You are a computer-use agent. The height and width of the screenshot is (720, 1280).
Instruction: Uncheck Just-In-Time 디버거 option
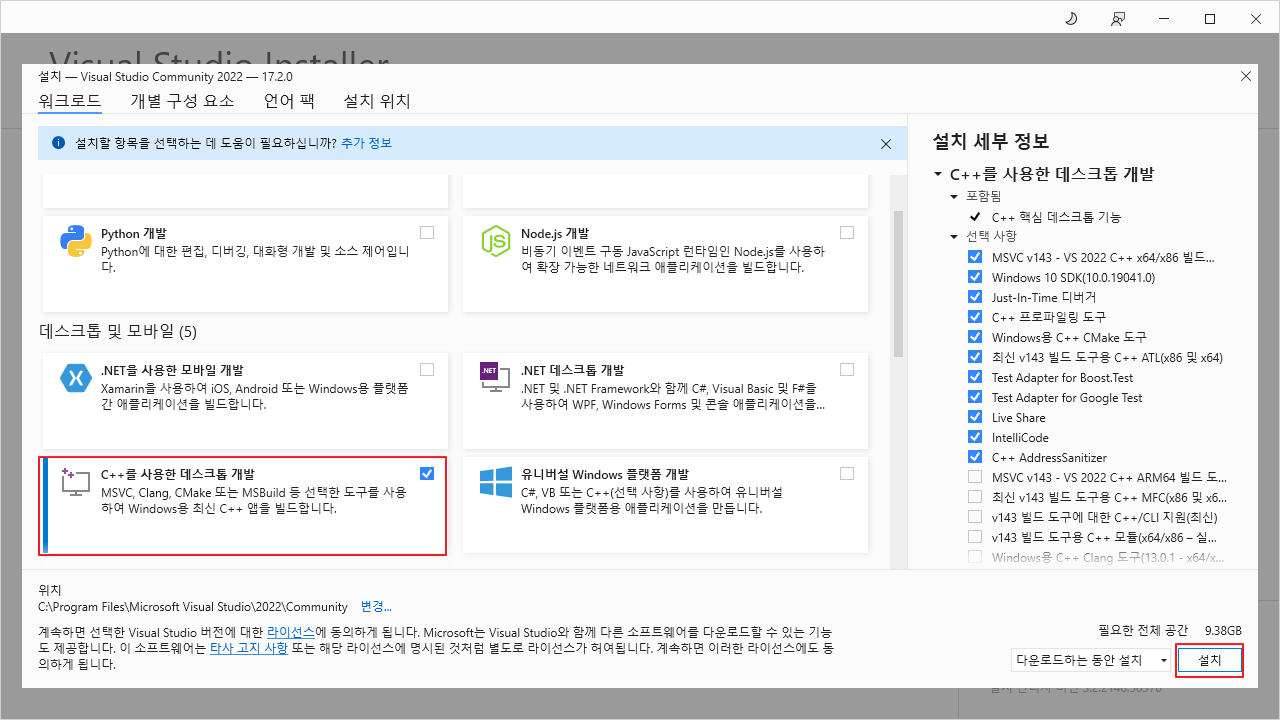(x=975, y=297)
